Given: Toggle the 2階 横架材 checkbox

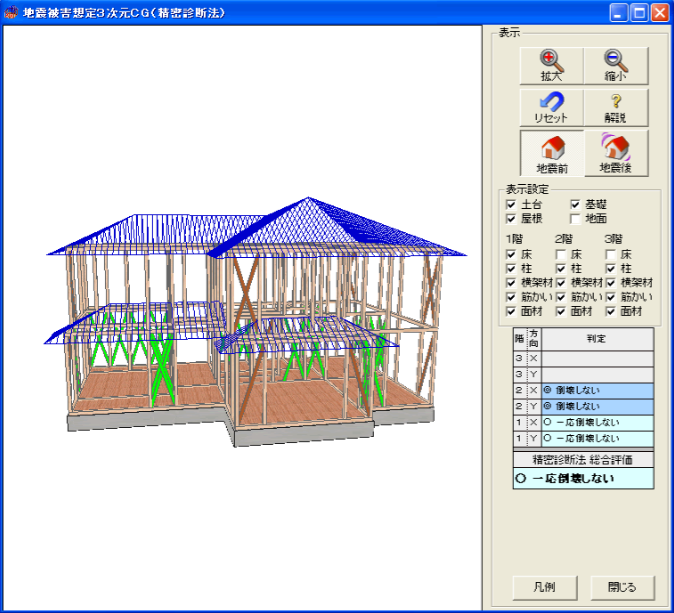Looking at the screenshot, I should (561, 283).
